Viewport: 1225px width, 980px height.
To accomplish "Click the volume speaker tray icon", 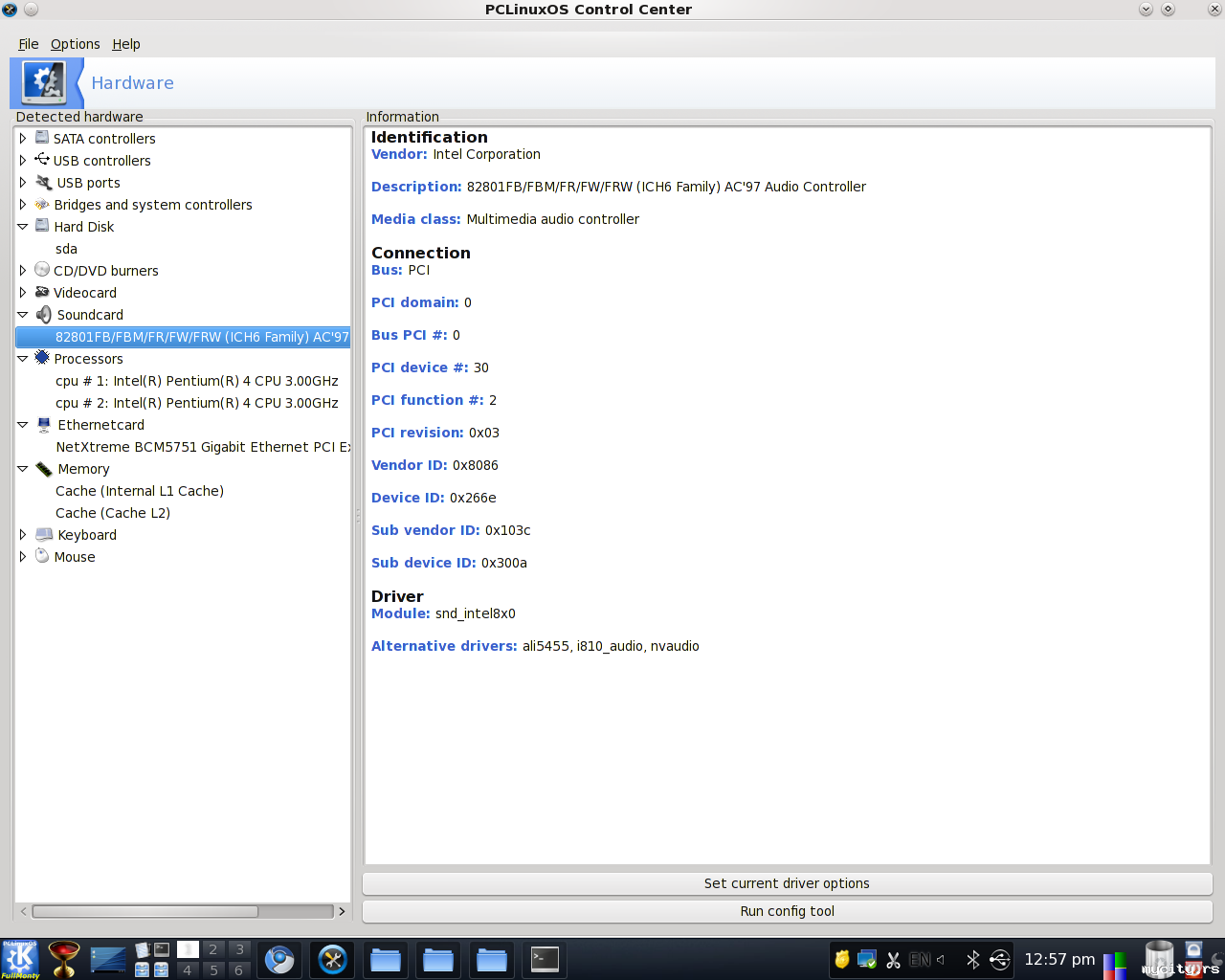I will (941, 959).
